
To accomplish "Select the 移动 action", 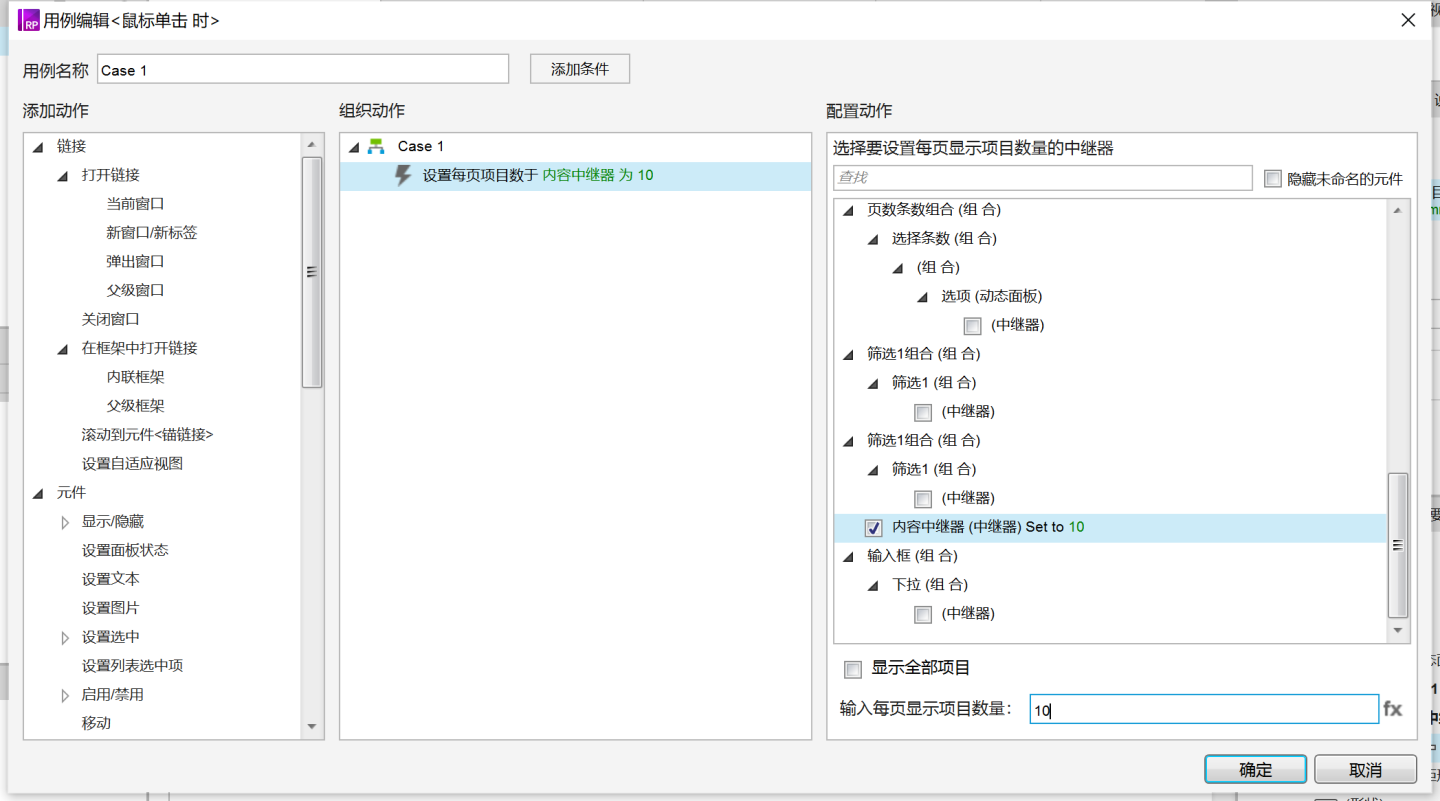I will tap(96, 724).
